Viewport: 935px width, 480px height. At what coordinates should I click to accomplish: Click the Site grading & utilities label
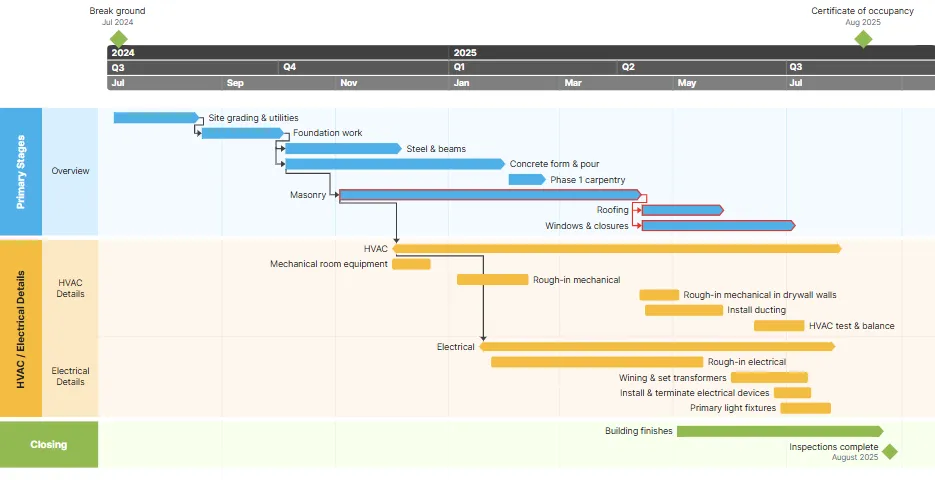(x=253, y=118)
